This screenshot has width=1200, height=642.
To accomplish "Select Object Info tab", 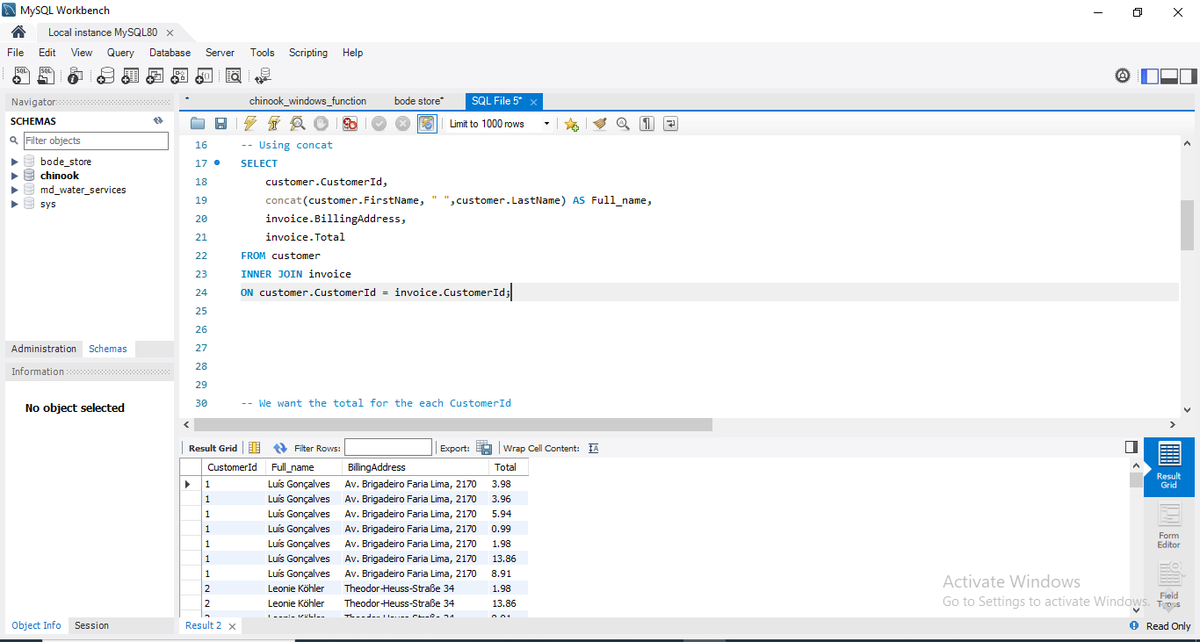I will [37, 625].
